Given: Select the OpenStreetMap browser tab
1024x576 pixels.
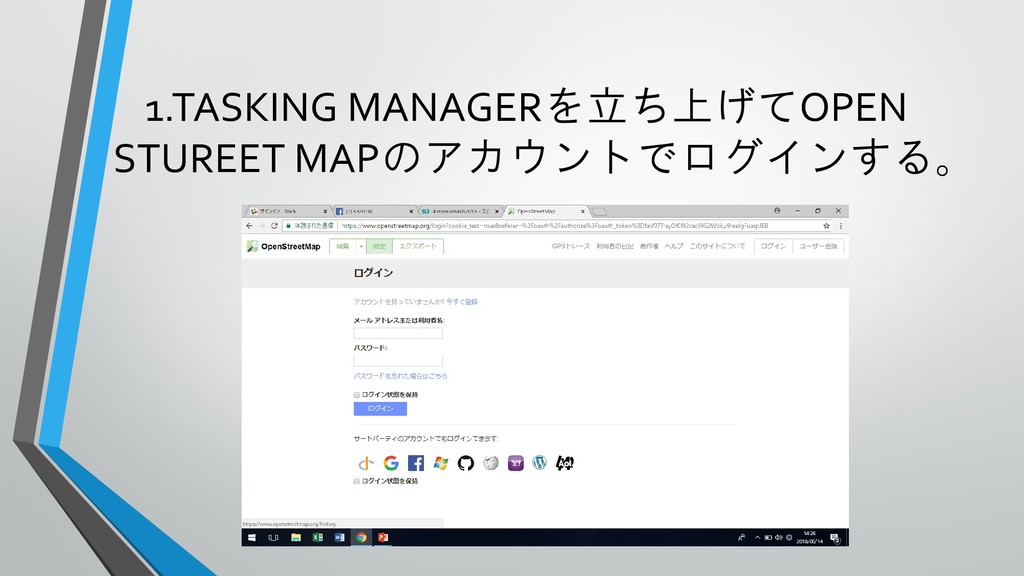Looking at the screenshot, I should [545, 212].
